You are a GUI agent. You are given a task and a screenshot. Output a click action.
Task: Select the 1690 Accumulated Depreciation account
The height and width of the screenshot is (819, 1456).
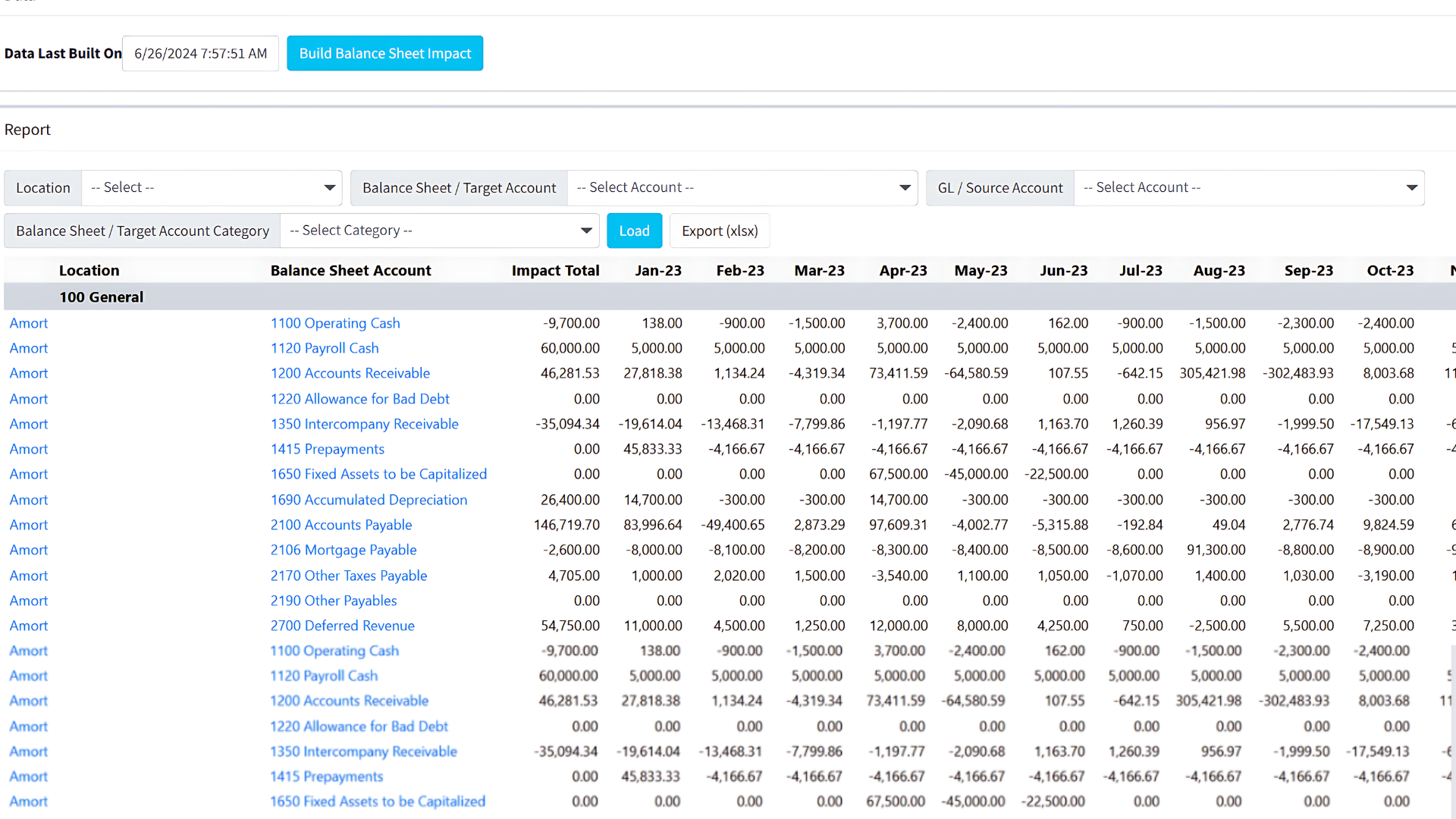(369, 500)
